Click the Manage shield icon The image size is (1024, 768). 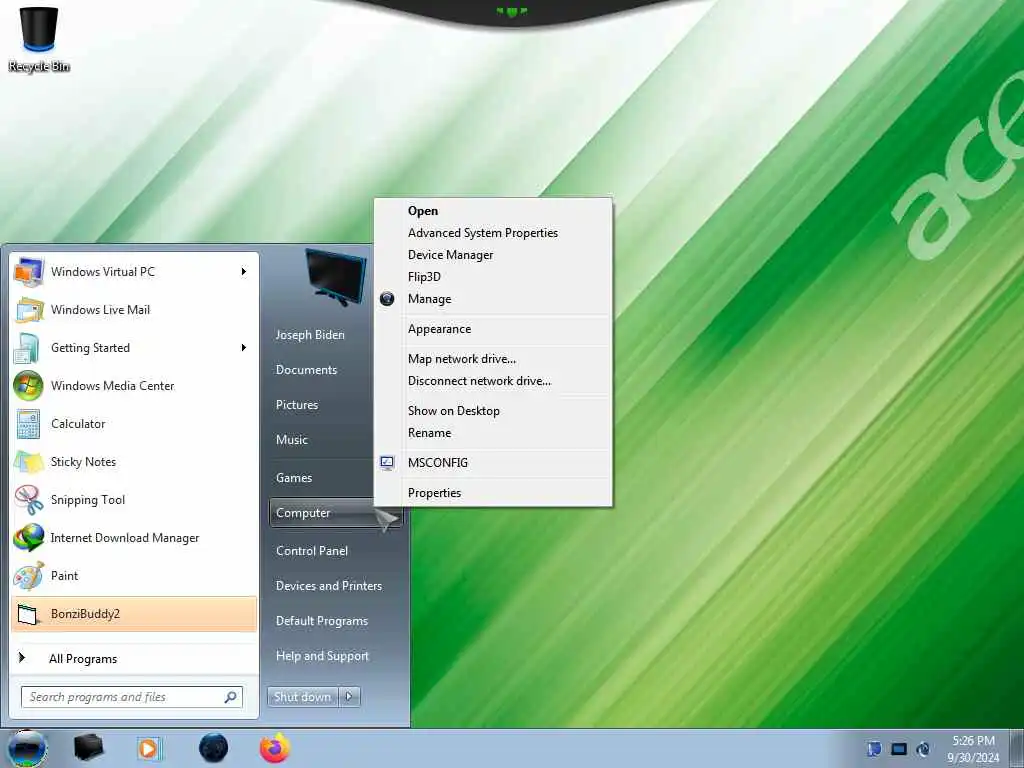(387, 299)
